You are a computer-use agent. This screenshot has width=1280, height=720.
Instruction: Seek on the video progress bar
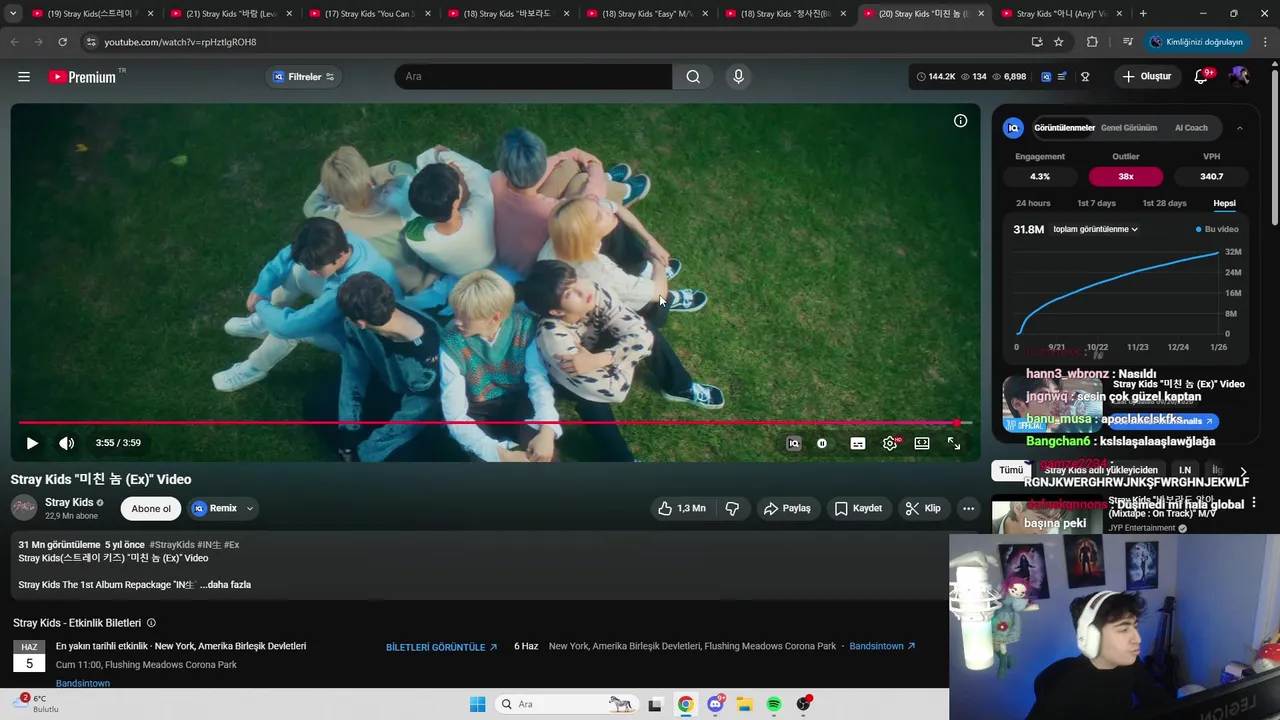click(x=495, y=423)
